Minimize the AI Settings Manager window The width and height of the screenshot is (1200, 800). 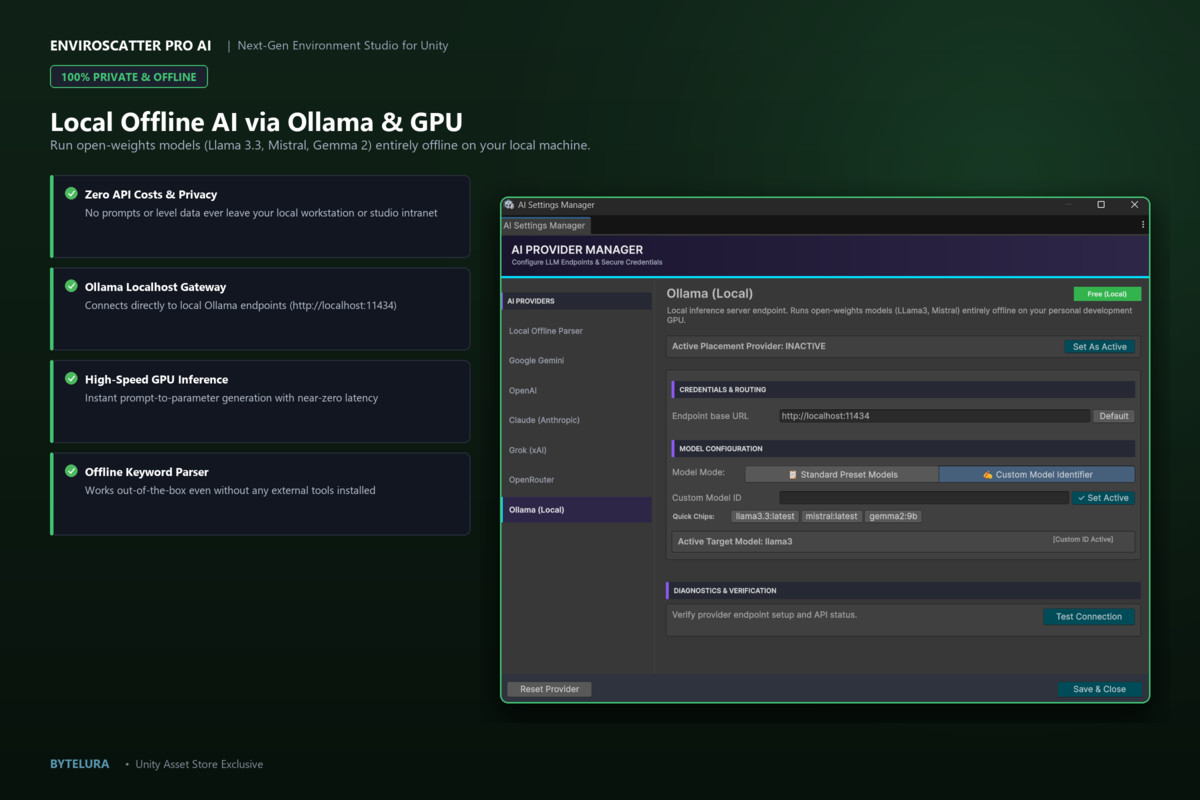pyautogui.click(x=1068, y=205)
